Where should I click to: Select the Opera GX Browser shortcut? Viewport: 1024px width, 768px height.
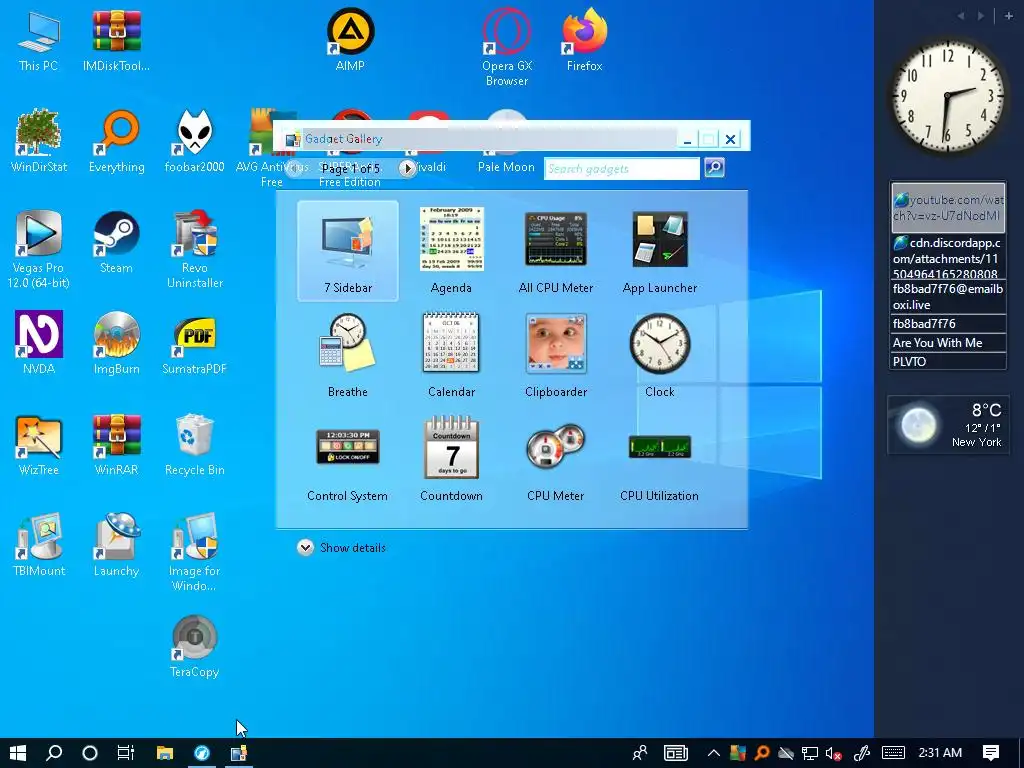click(x=507, y=47)
